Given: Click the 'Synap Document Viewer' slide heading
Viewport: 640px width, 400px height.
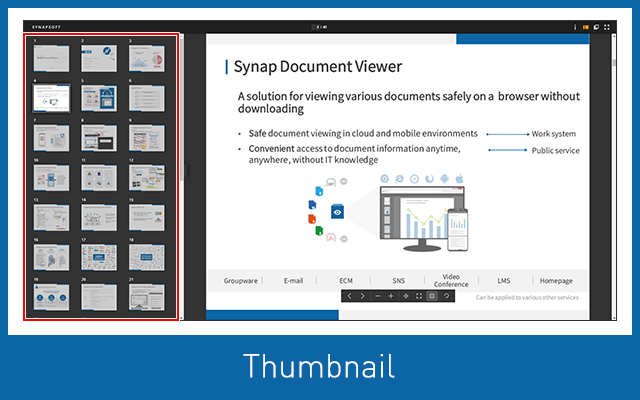Looking at the screenshot, I should [318, 67].
